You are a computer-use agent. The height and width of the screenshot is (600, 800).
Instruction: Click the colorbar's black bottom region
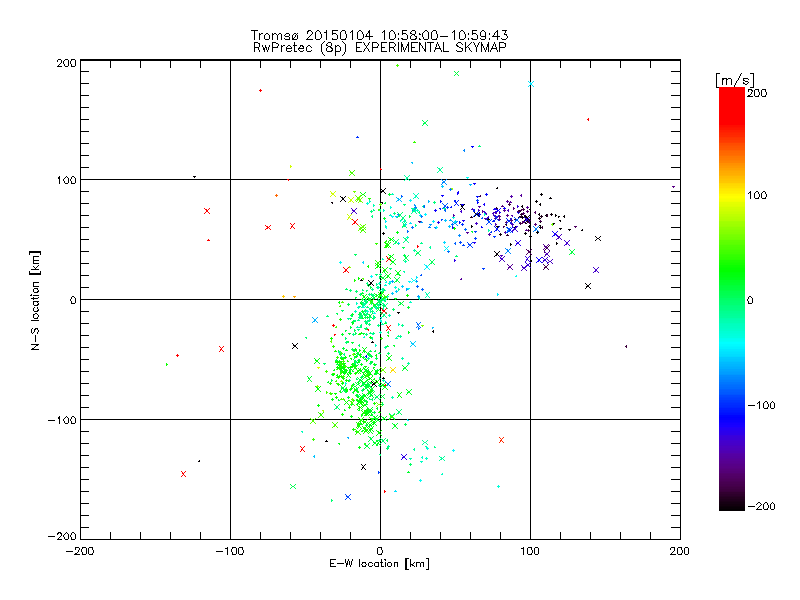pyautogui.click(x=732, y=503)
